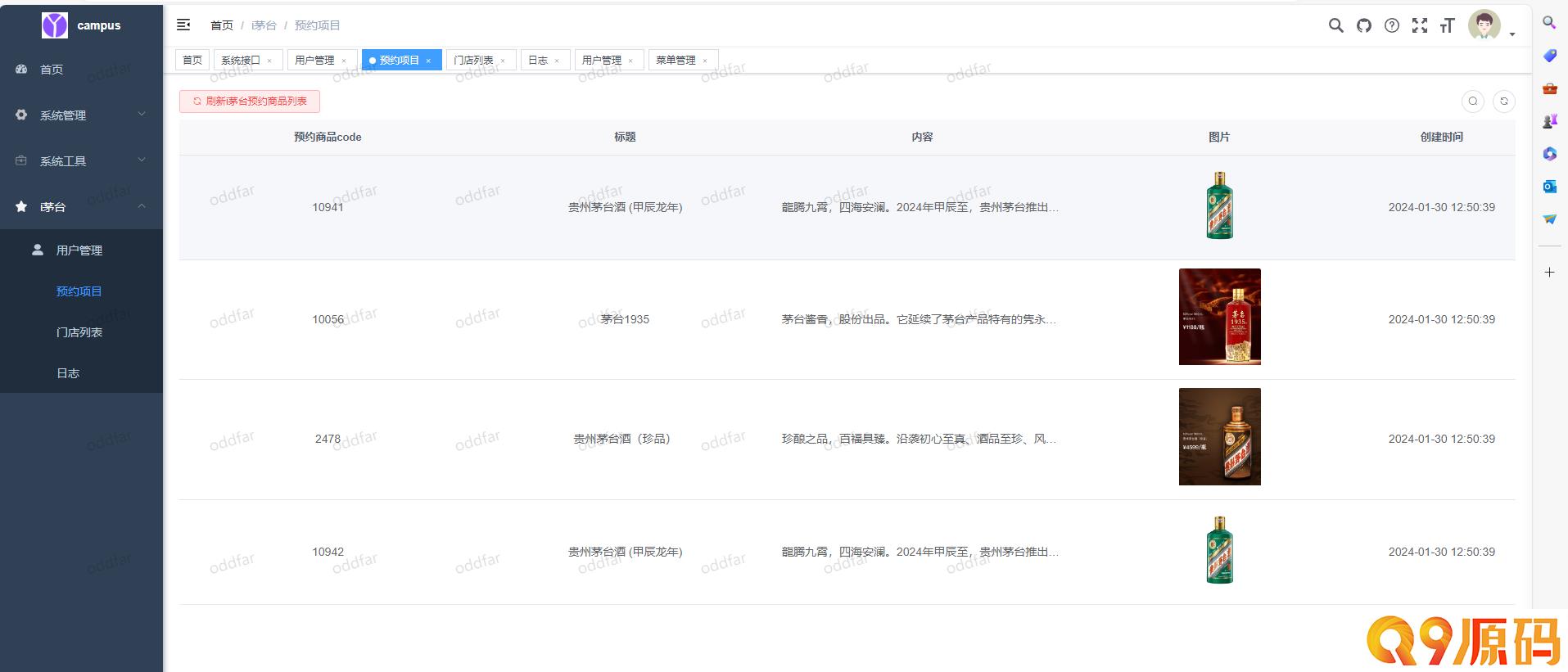The width and height of the screenshot is (1568, 672).
Task: Open bottle thumbnail for code 10941
Action: point(1220,205)
